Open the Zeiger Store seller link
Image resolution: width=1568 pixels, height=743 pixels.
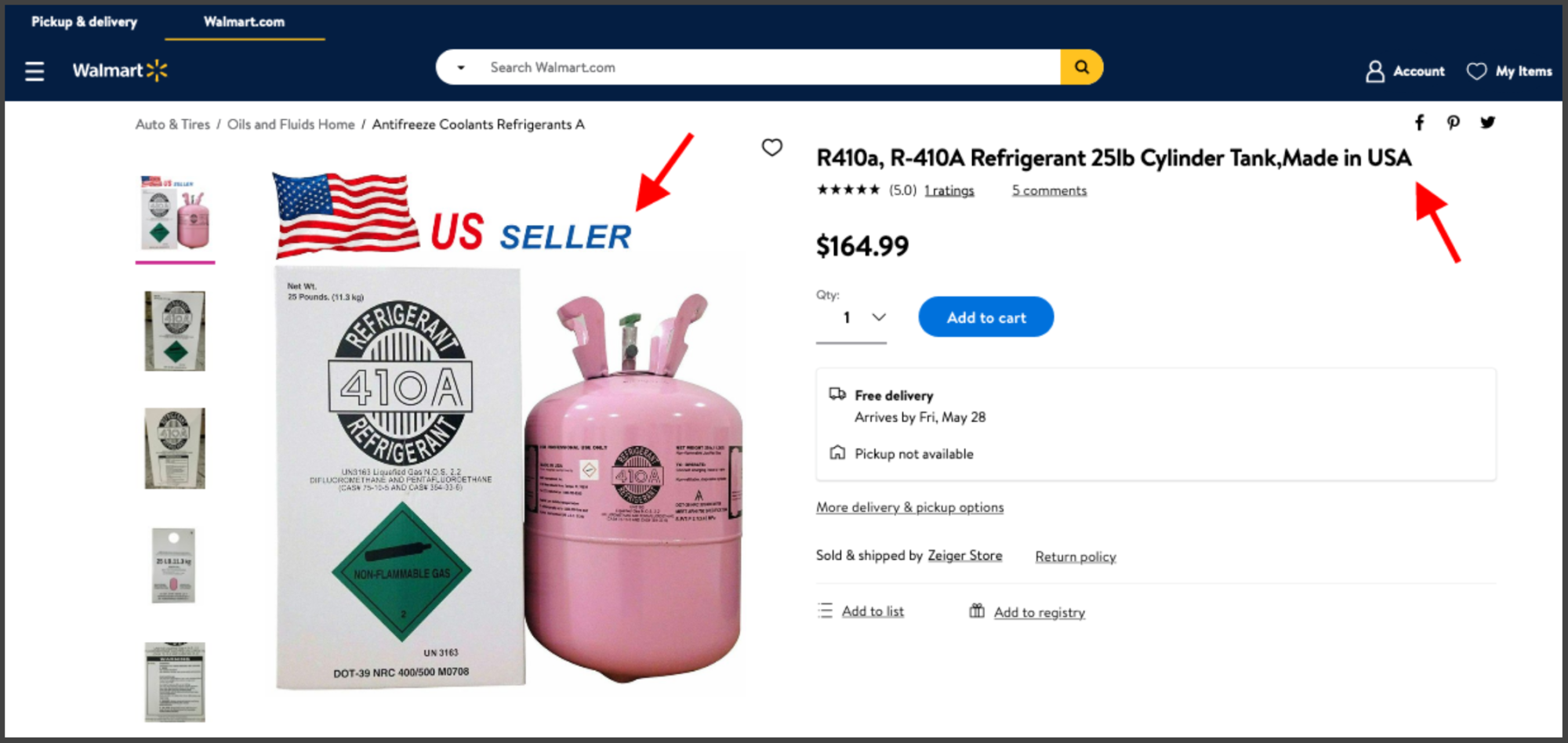(x=965, y=556)
